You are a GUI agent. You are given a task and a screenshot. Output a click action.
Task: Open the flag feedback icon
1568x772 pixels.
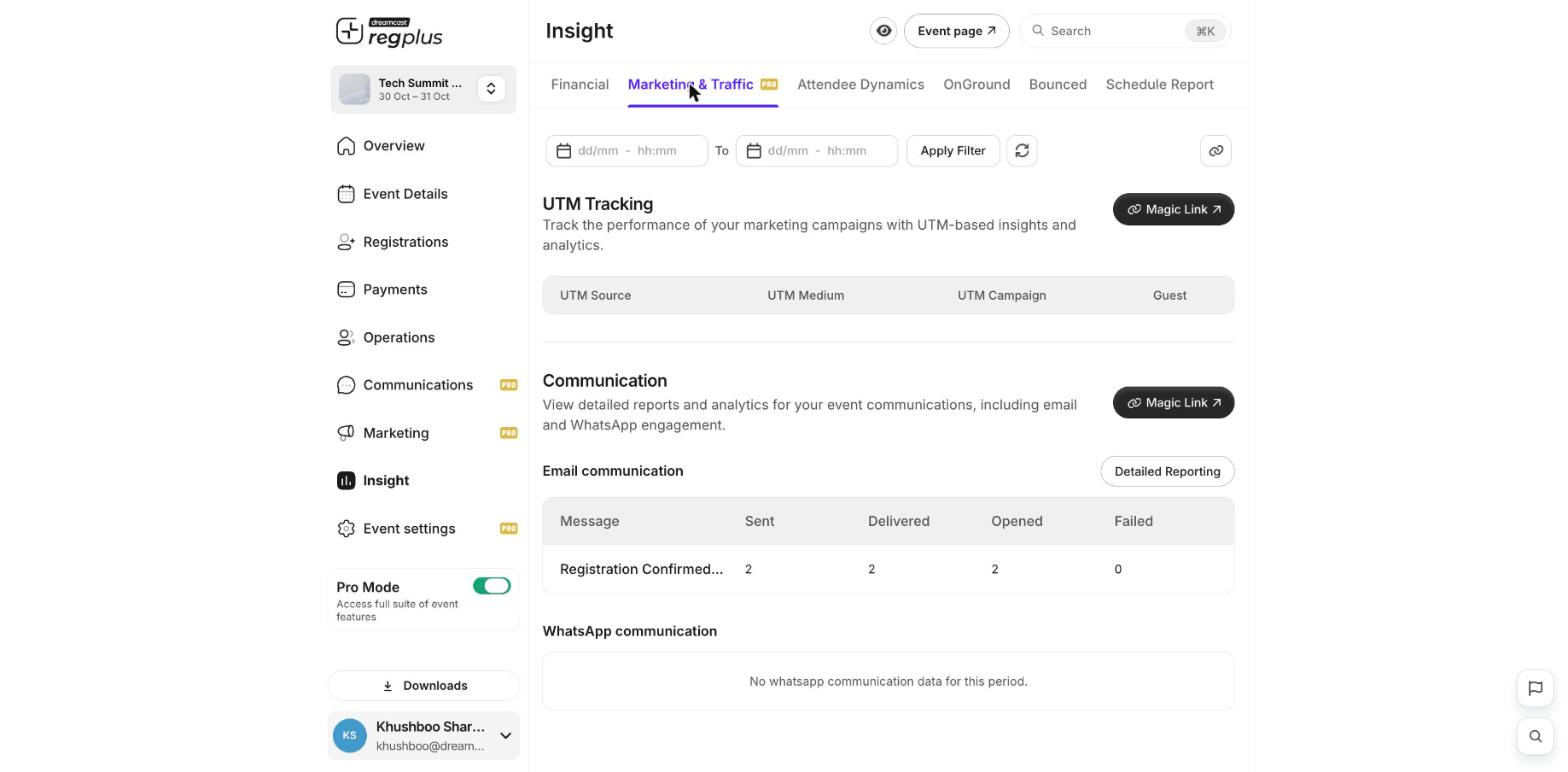[1535, 688]
